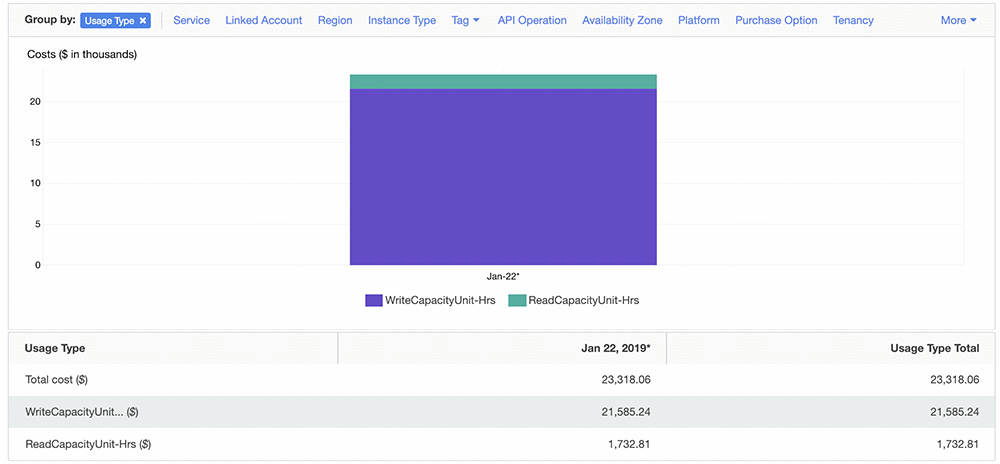
Task: Click the purple WriteCapacityUnit bar segment
Action: [503, 177]
